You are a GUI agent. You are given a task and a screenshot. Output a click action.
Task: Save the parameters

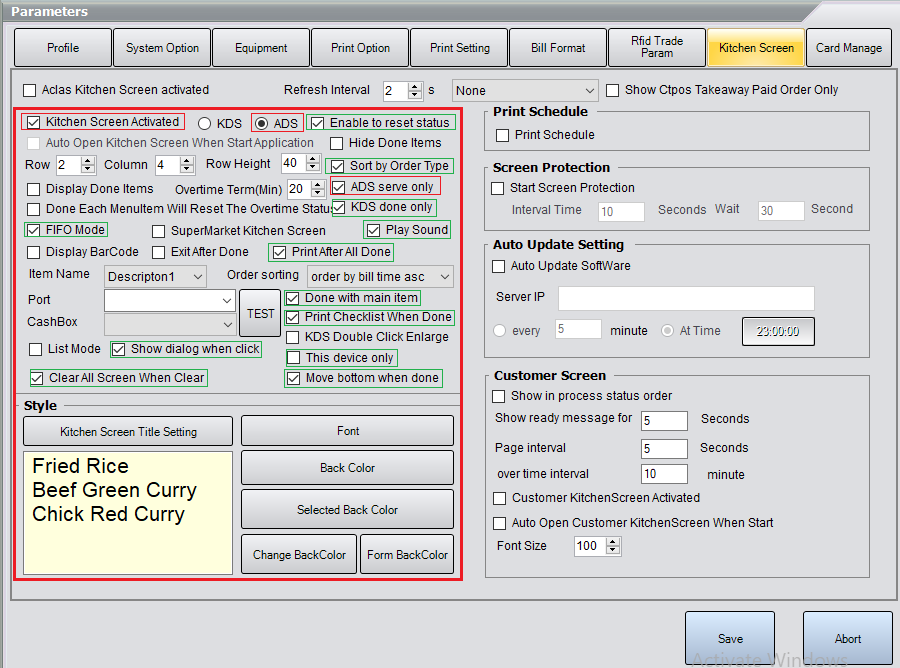(x=730, y=638)
